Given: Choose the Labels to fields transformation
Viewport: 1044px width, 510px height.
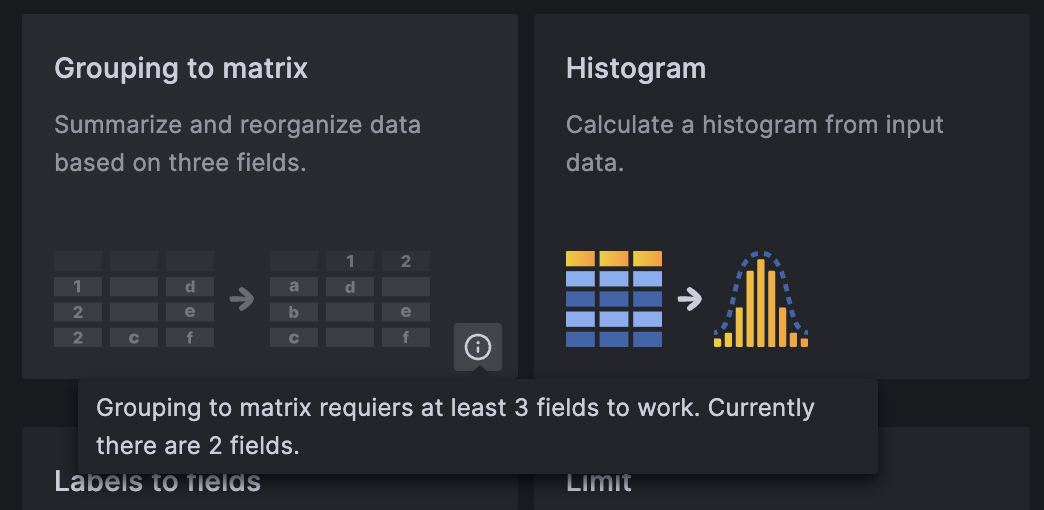Looking at the screenshot, I should click(157, 484).
